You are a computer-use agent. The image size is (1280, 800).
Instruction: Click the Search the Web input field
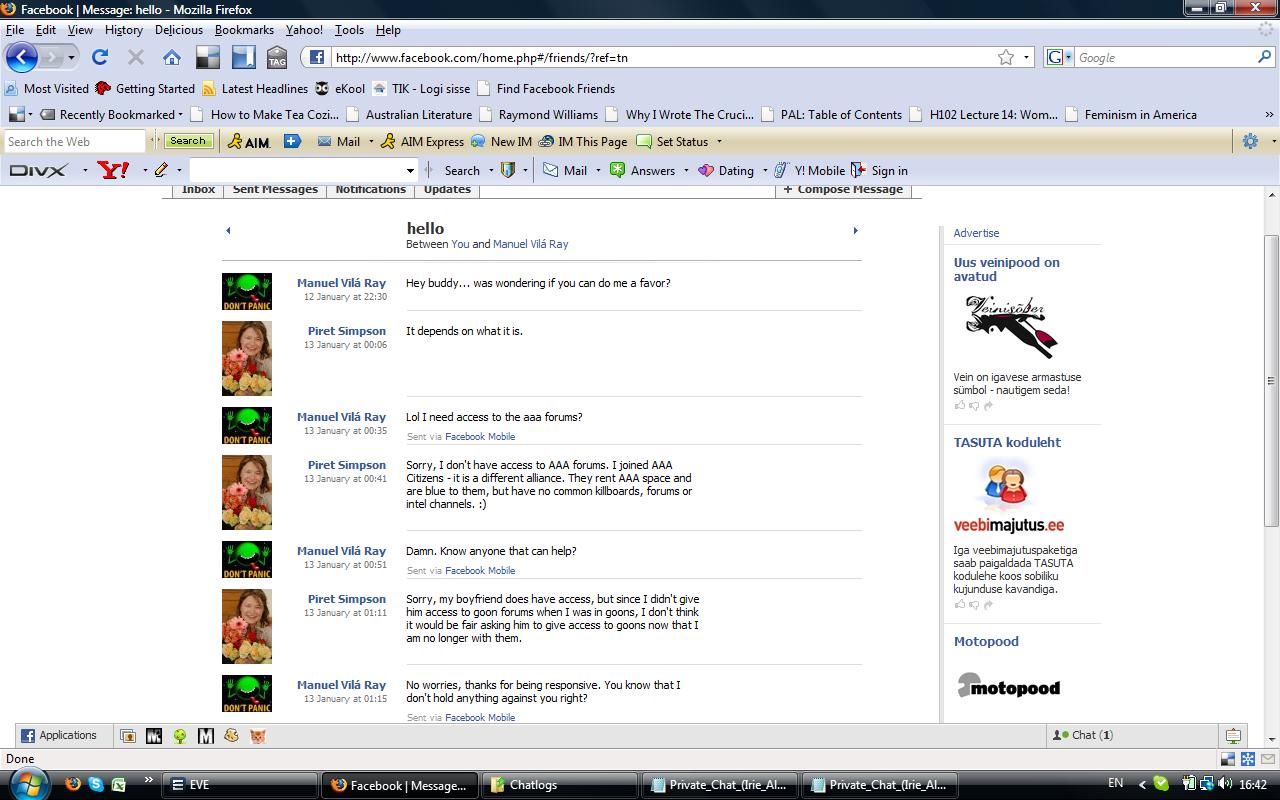76,141
